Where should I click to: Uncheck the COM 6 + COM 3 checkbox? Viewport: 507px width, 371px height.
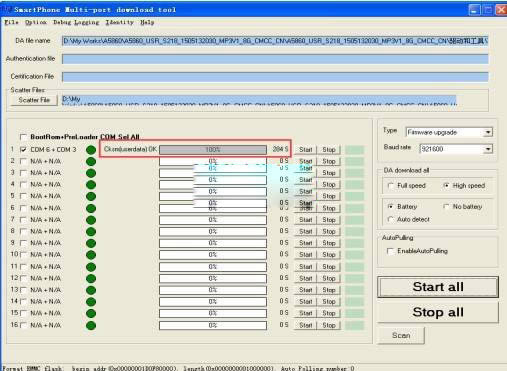point(23,150)
